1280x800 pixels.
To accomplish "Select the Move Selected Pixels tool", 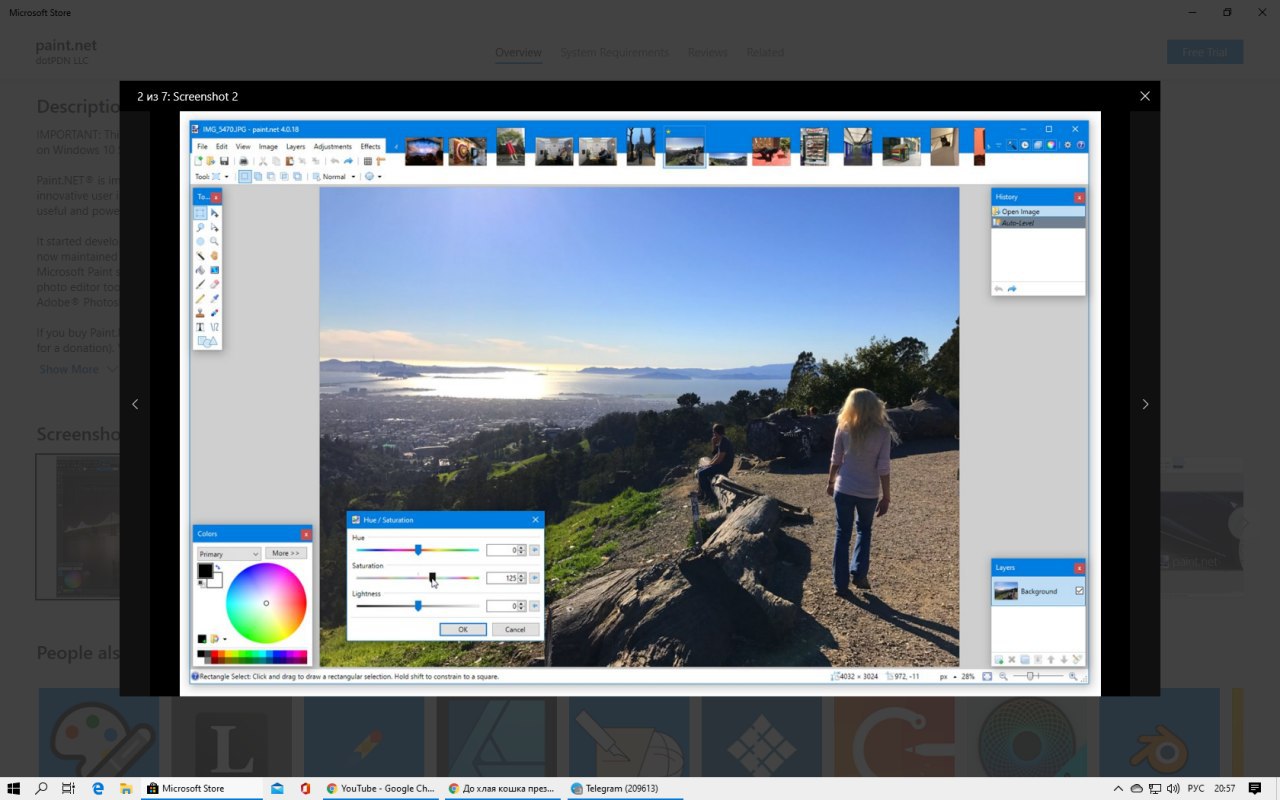I will [215, 213].
